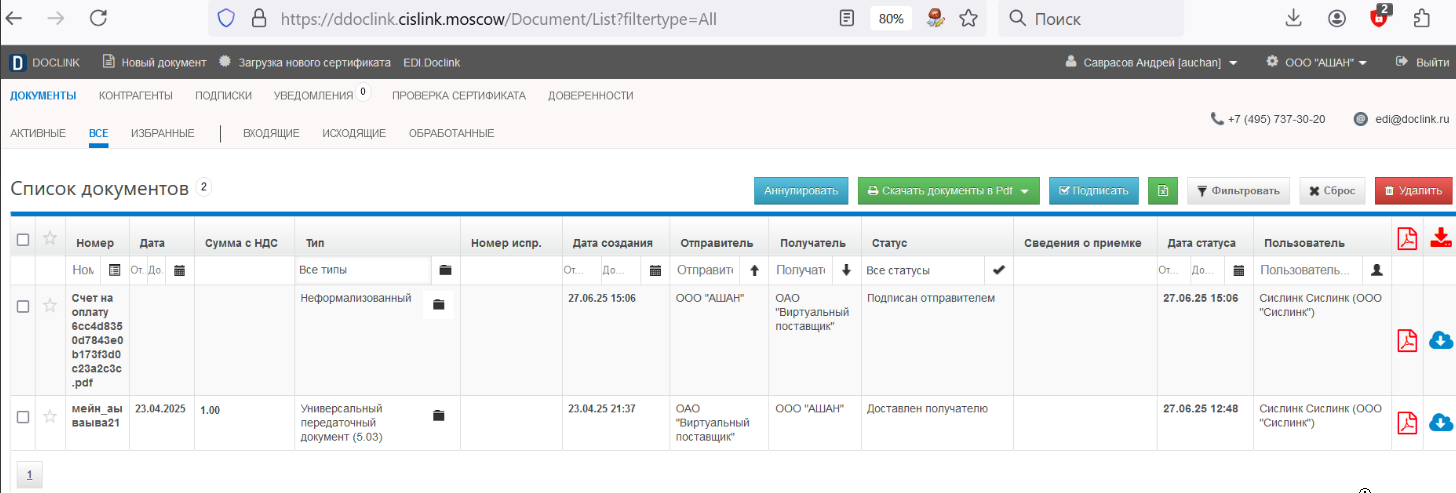1456x493 pixels.
Task: Open the КОНТРАГЕНТЫ menu
Action: [136, 96]
